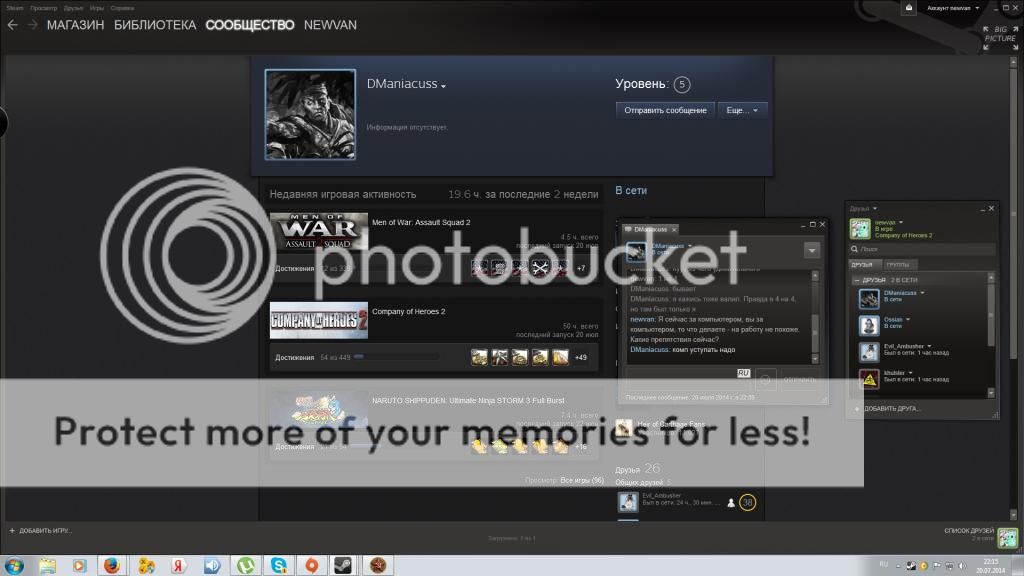
Task: Click the friends list vertical scrollbar
Action: tap(991, 336)
